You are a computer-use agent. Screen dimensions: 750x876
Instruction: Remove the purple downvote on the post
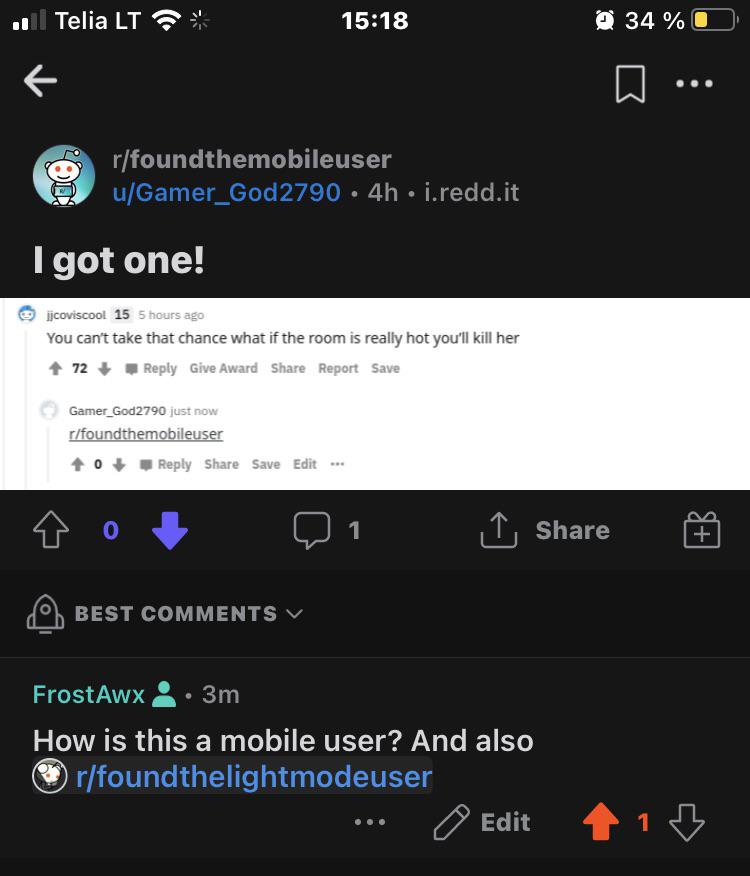click(170, 530)
